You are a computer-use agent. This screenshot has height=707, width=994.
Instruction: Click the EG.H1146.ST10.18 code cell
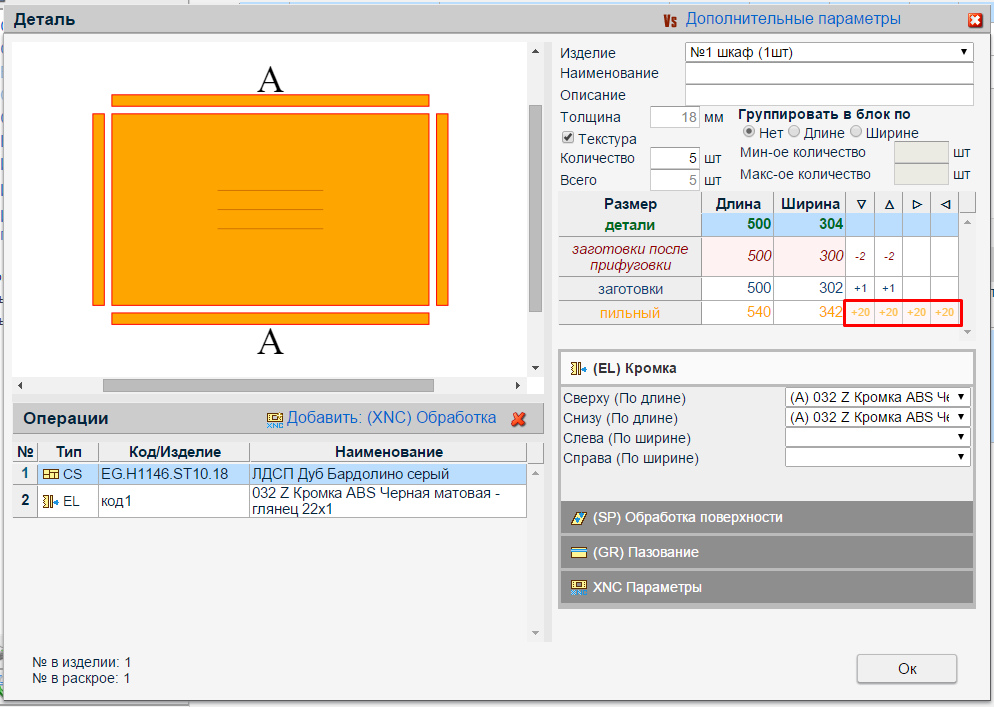174,474
